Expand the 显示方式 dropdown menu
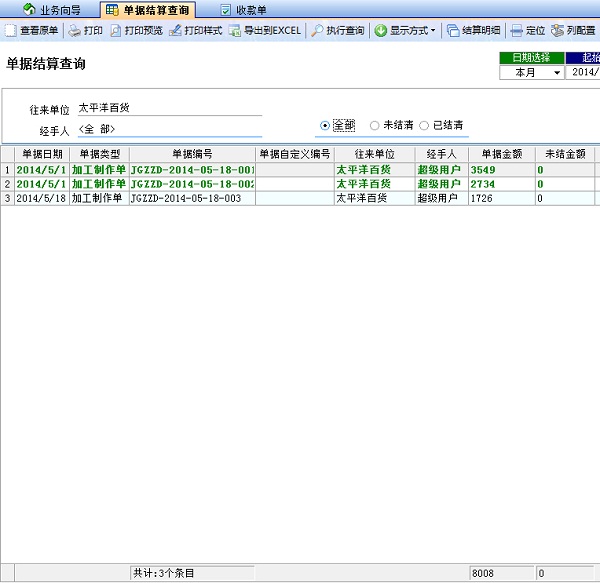The image size is (600, 583). (406, 31)
